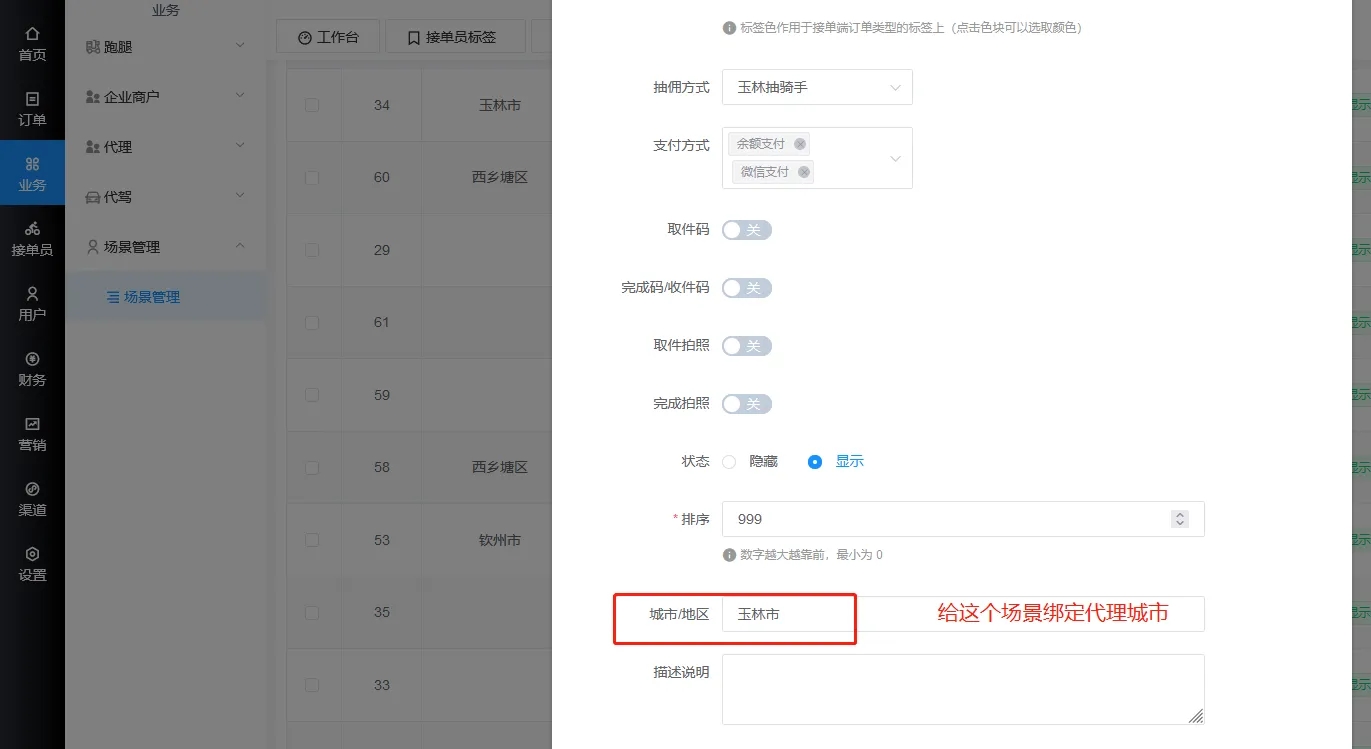
Task: Open the 渠道 channel icon
Action: pyautogui.click(x=32, y=499)
